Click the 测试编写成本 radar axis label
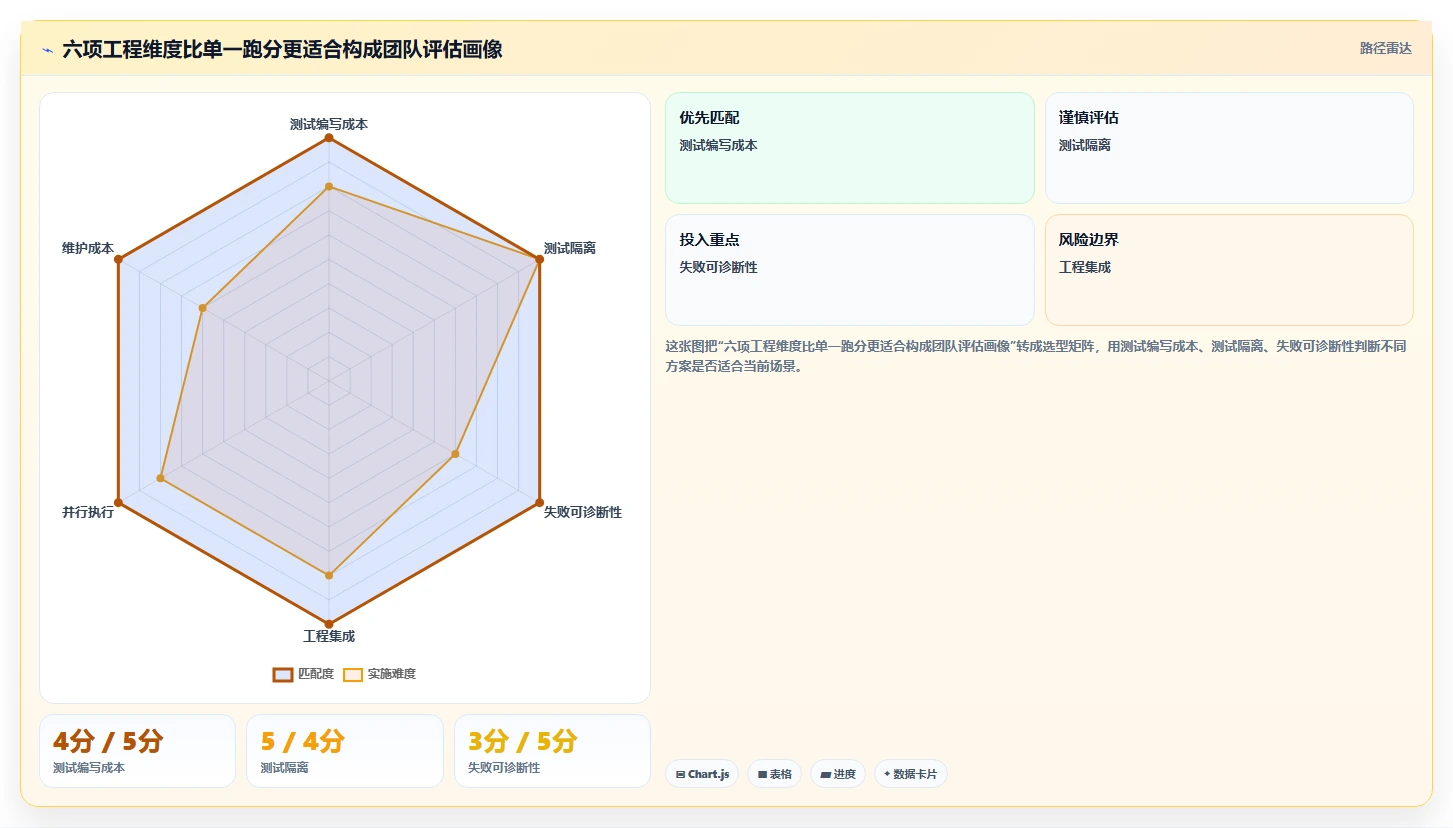The image size is (1453, 828). (329, 124)
